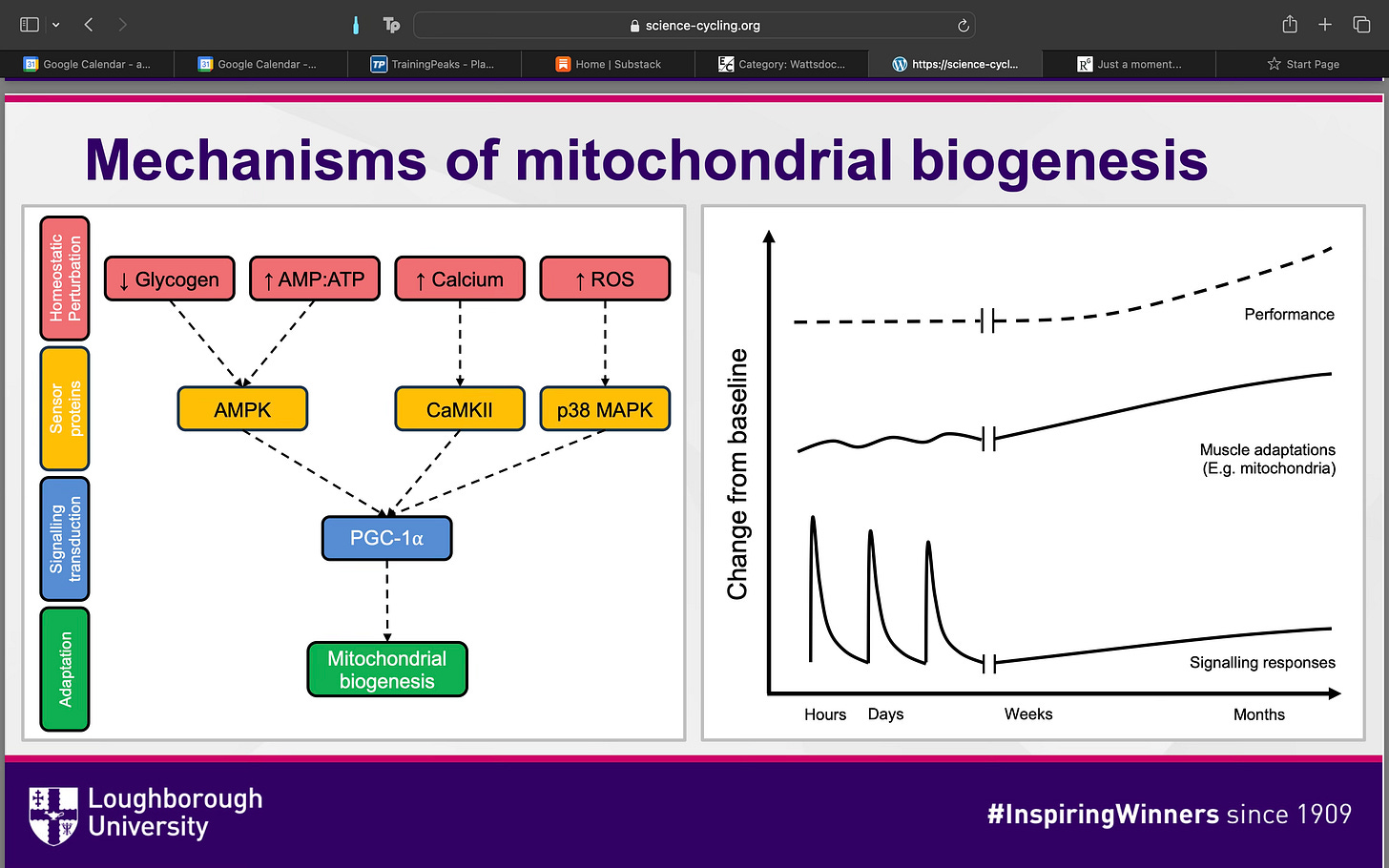
Task: Click the yellow CaMKII box
Action: click(460, 409)
